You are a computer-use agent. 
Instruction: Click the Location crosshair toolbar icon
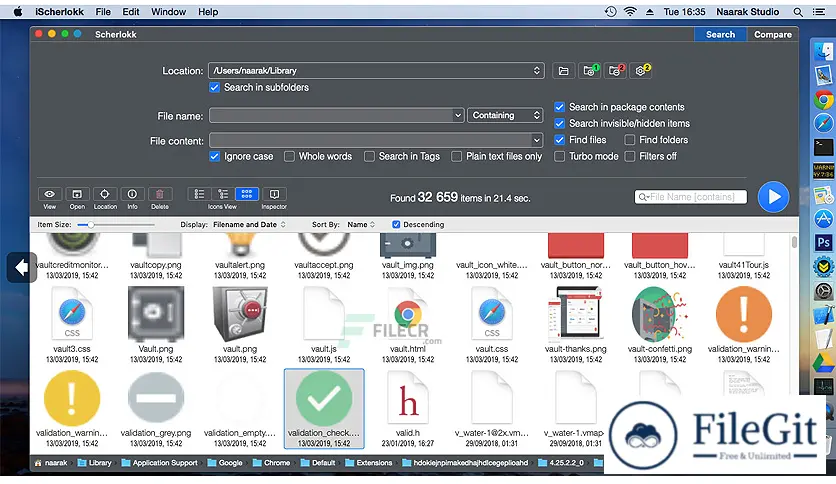click(x=105, y=194)
